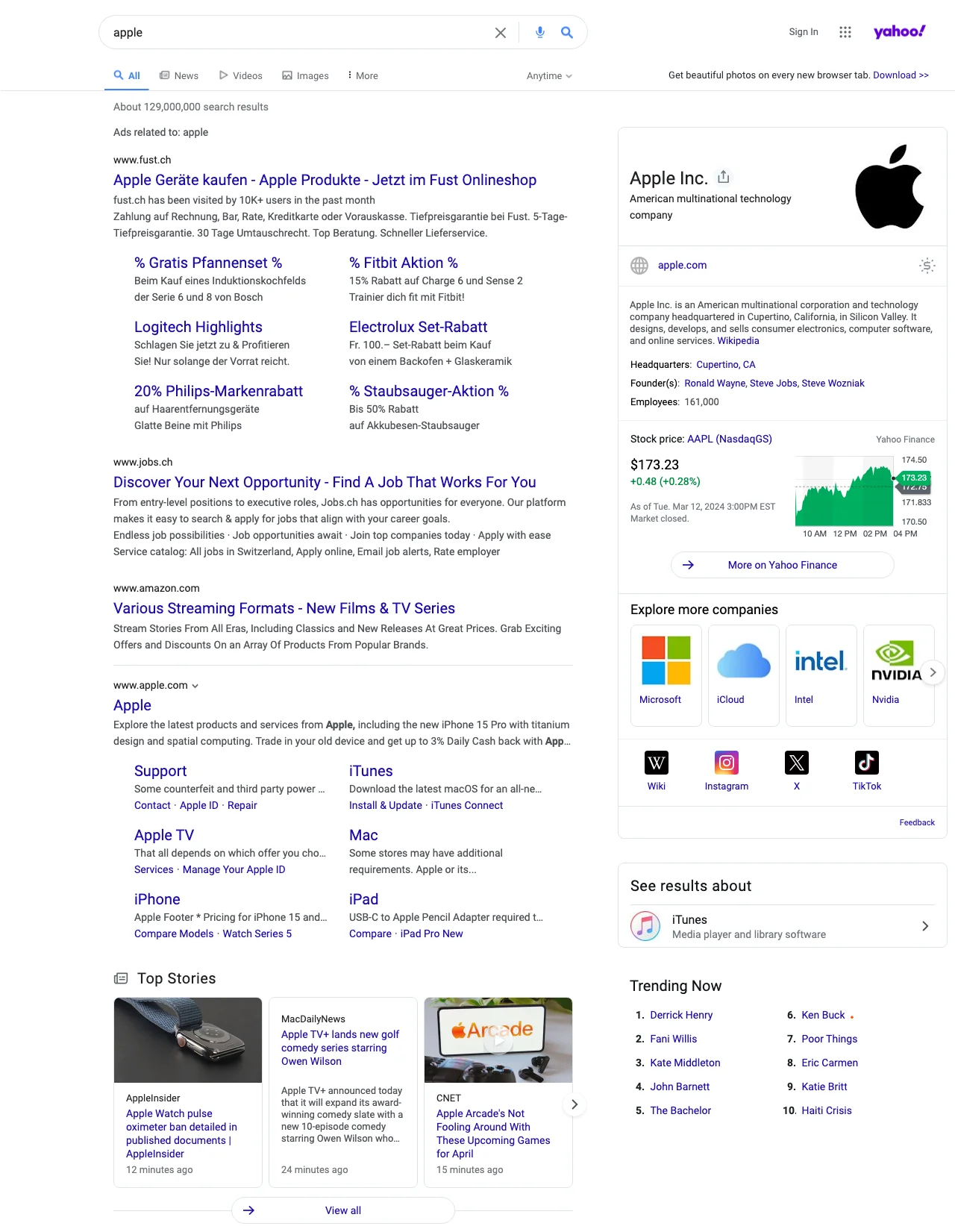Open the Logitech Highlights ad sitelink
Viewport: 955px width, 1232px height.
point(198,327)
